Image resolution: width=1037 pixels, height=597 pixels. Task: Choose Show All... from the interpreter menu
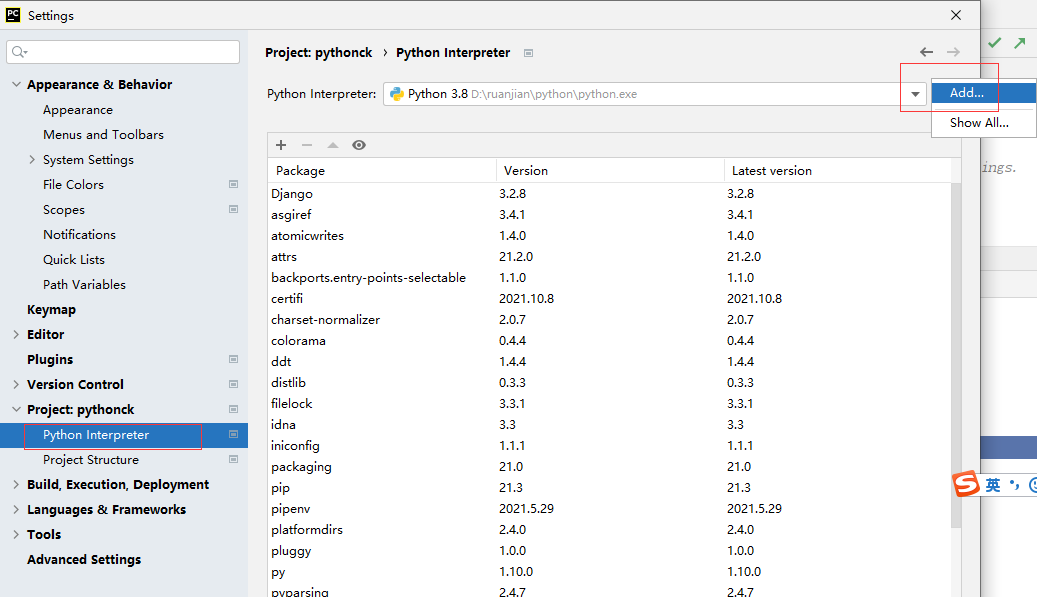[x=983, y=122]
